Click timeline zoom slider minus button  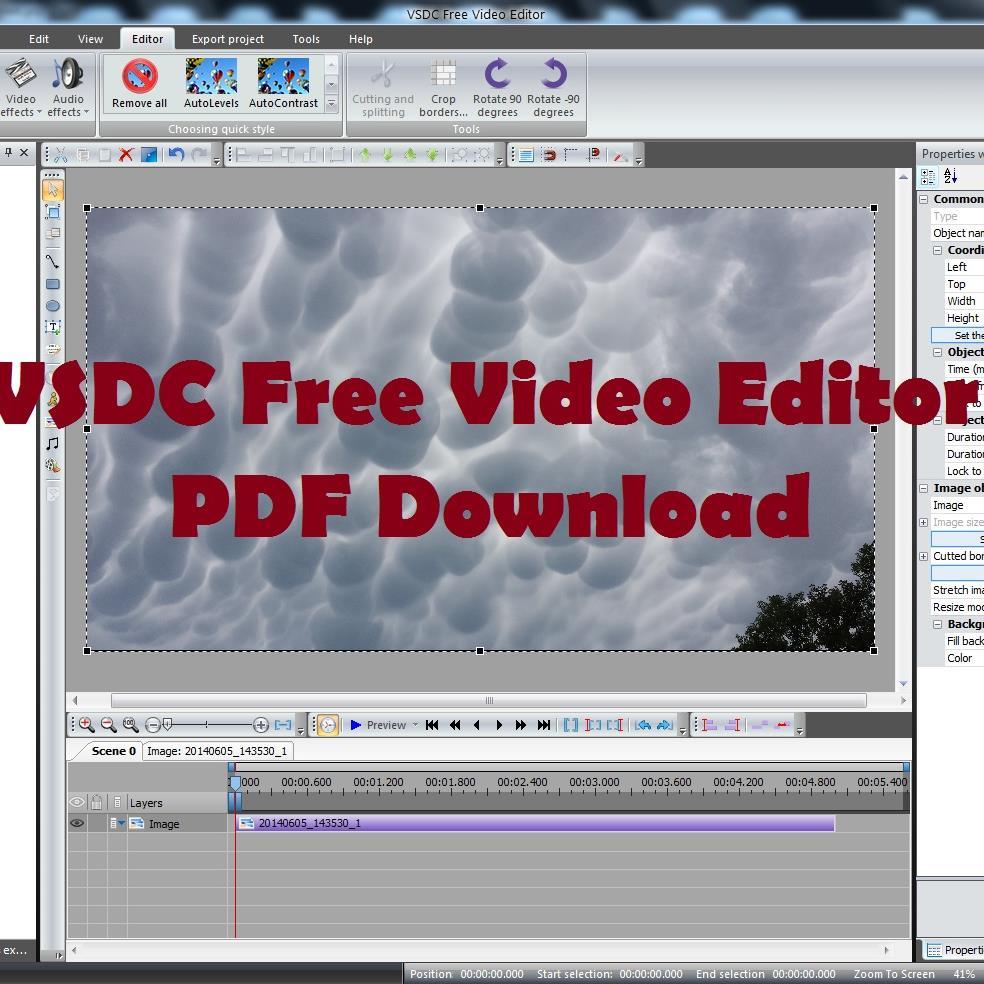[x=152, y=725]
